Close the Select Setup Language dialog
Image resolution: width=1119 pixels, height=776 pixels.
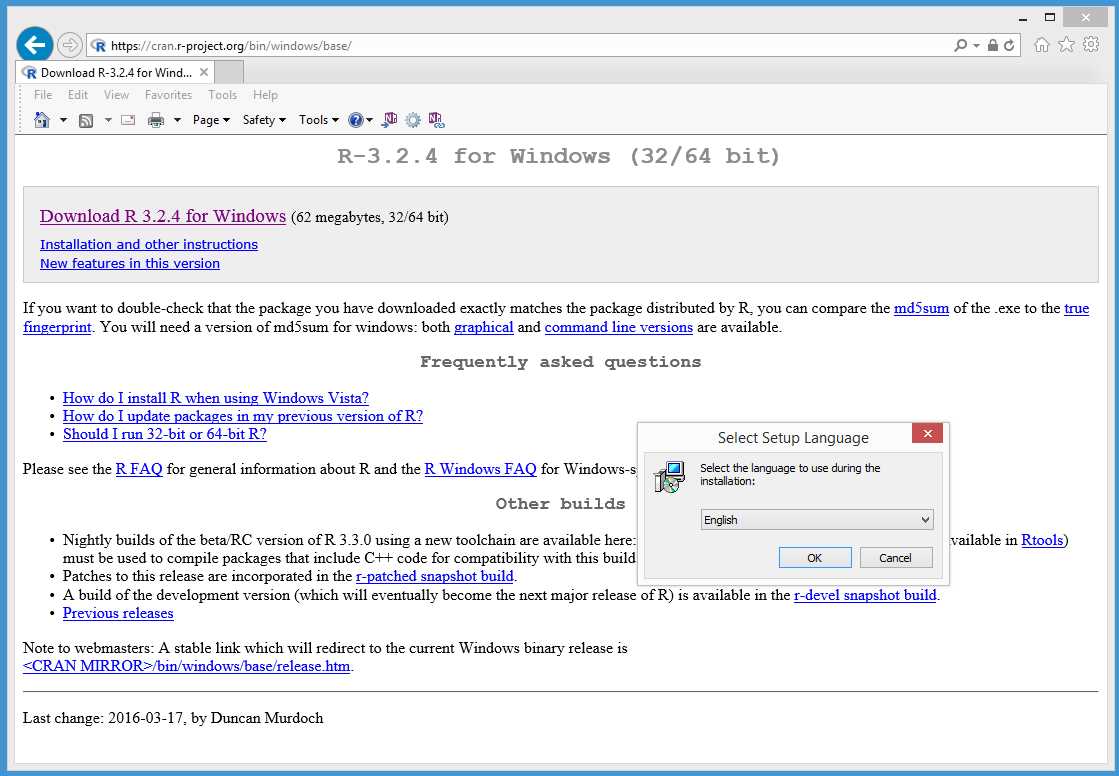927,433
